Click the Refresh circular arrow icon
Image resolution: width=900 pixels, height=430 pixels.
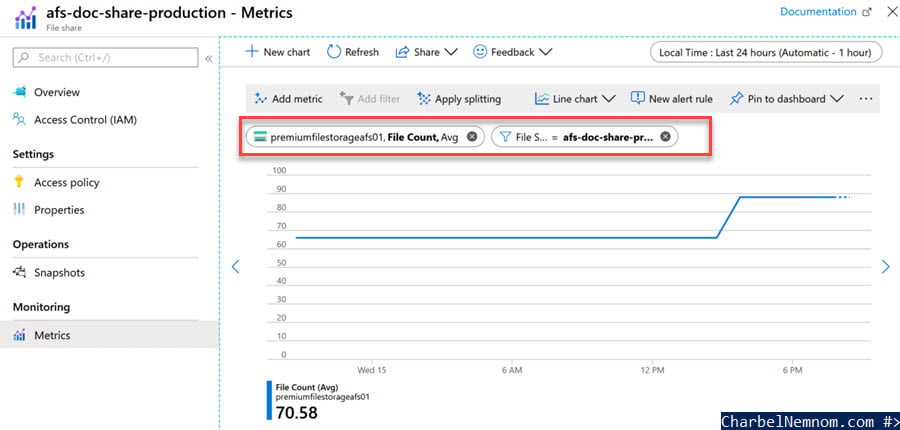point(334,52)
